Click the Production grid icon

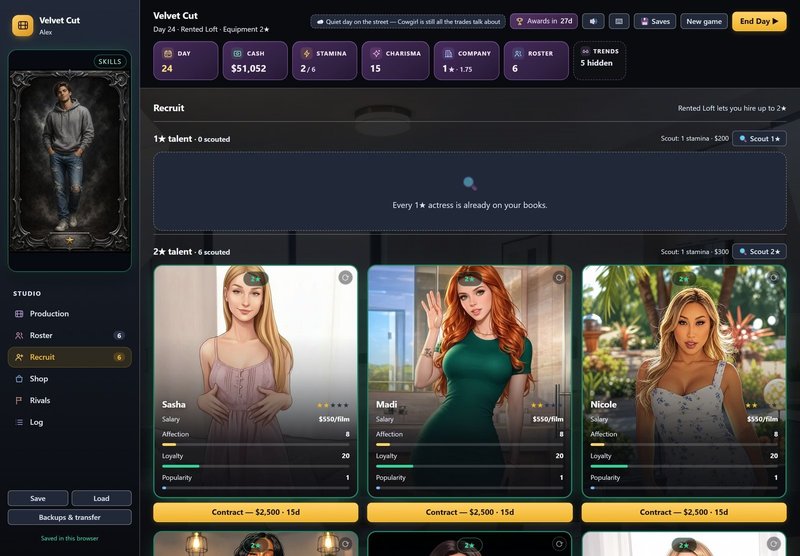(19, 314)
